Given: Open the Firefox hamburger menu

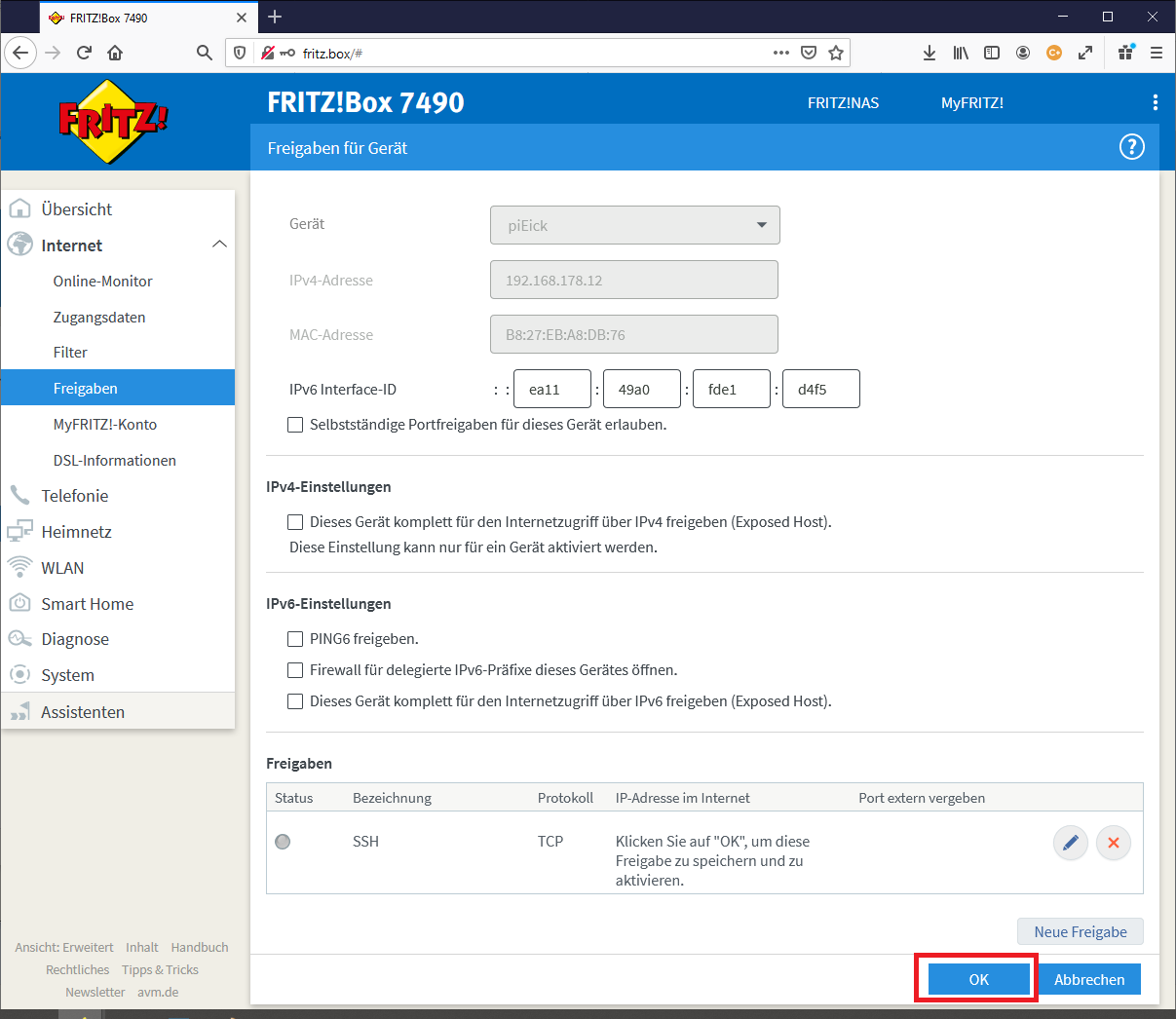Looking at the screenshot, I should coord(1157,53).
